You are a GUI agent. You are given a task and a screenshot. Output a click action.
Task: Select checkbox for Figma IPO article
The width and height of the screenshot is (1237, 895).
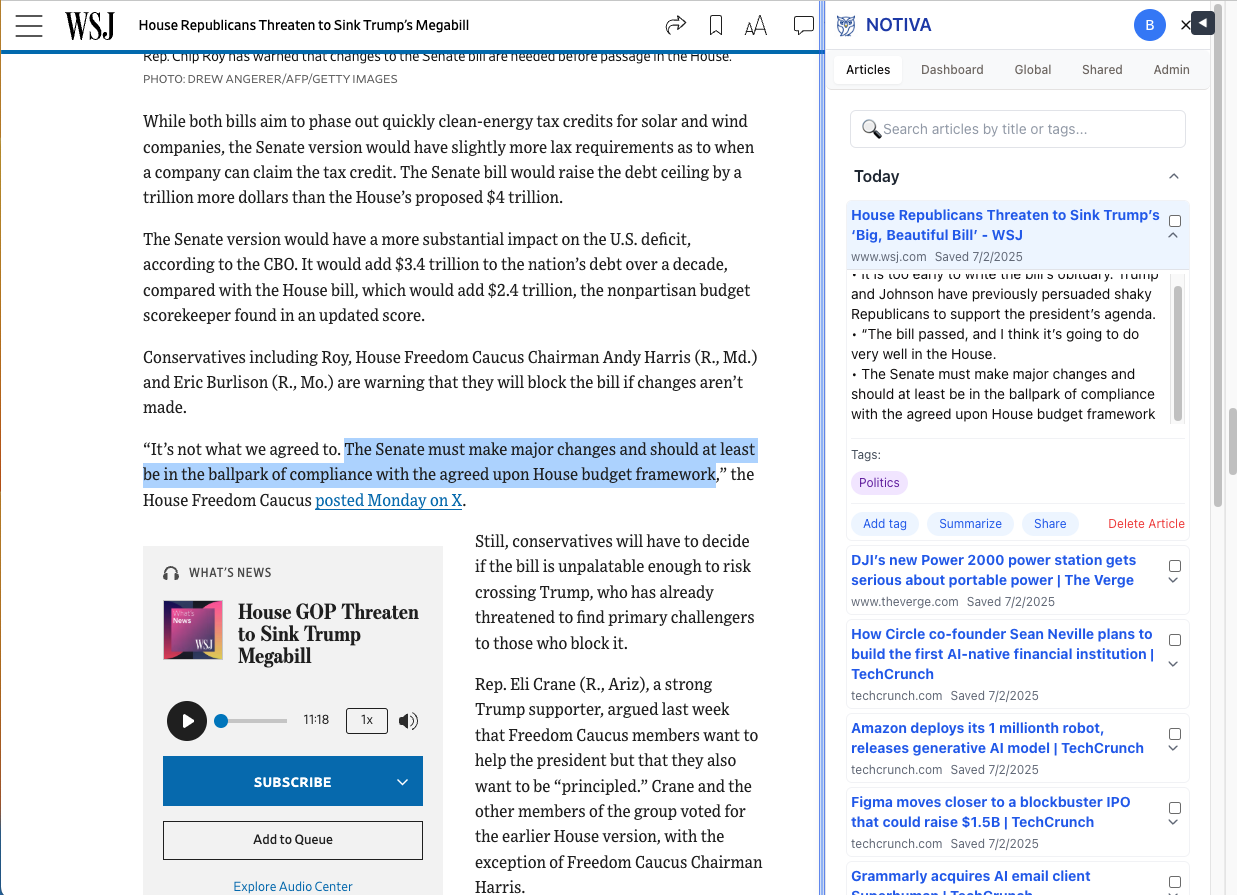1175,808
